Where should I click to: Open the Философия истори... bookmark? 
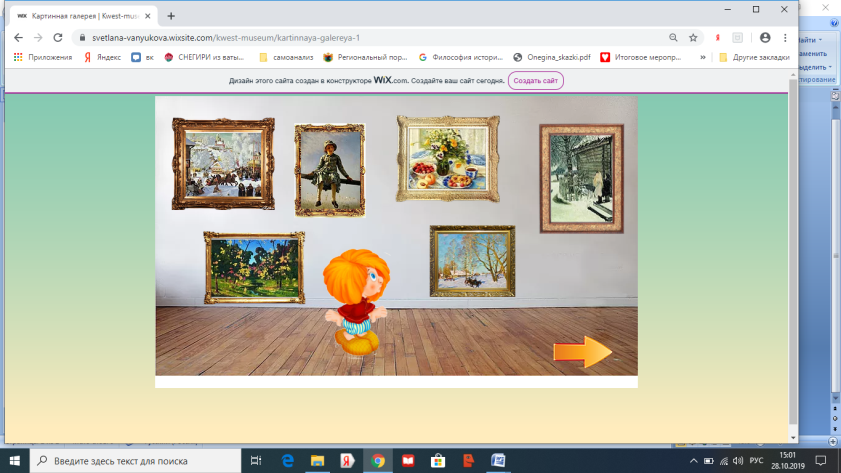[461, 57]
